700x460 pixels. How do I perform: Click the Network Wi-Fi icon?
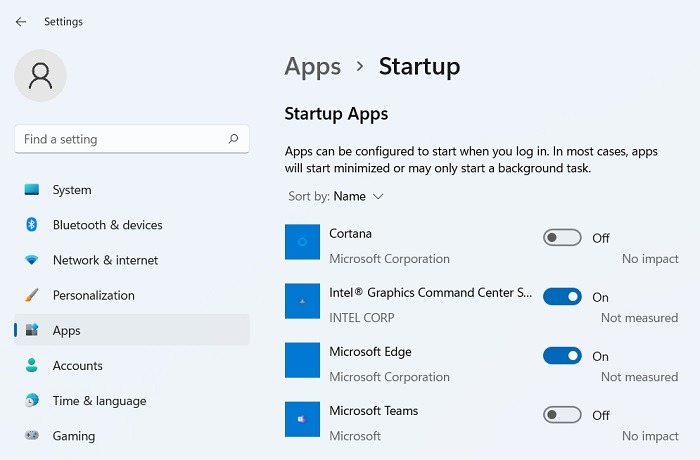coord(32,259)
